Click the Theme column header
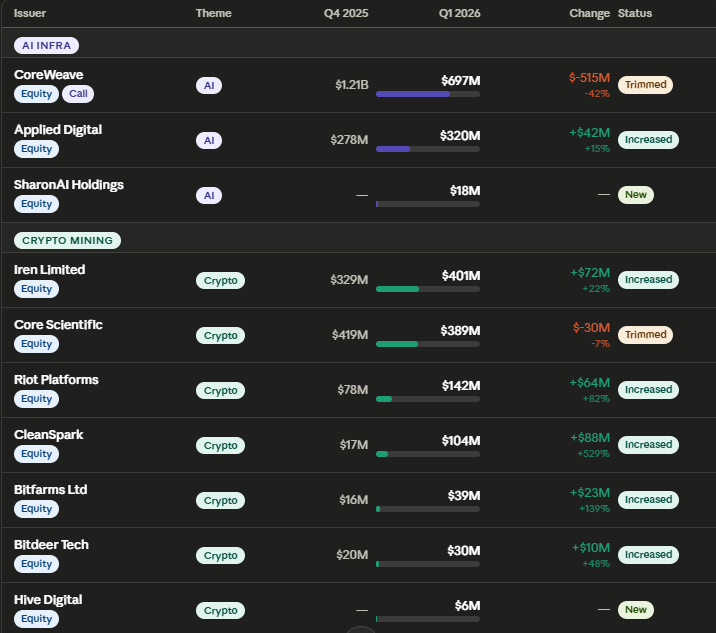 pyautogui.click(x=213, y=13)
